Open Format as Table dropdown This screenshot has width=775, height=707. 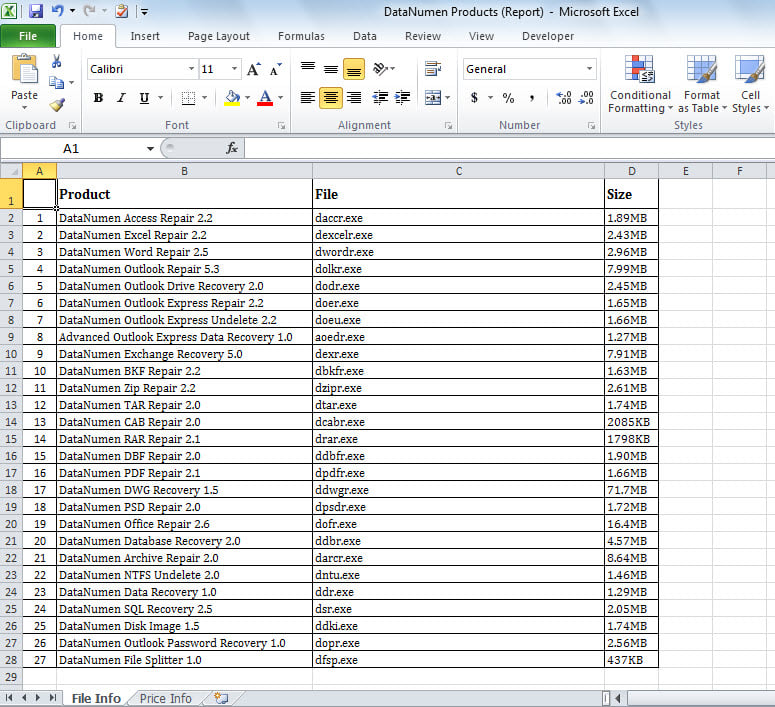(x=702, y=84)
